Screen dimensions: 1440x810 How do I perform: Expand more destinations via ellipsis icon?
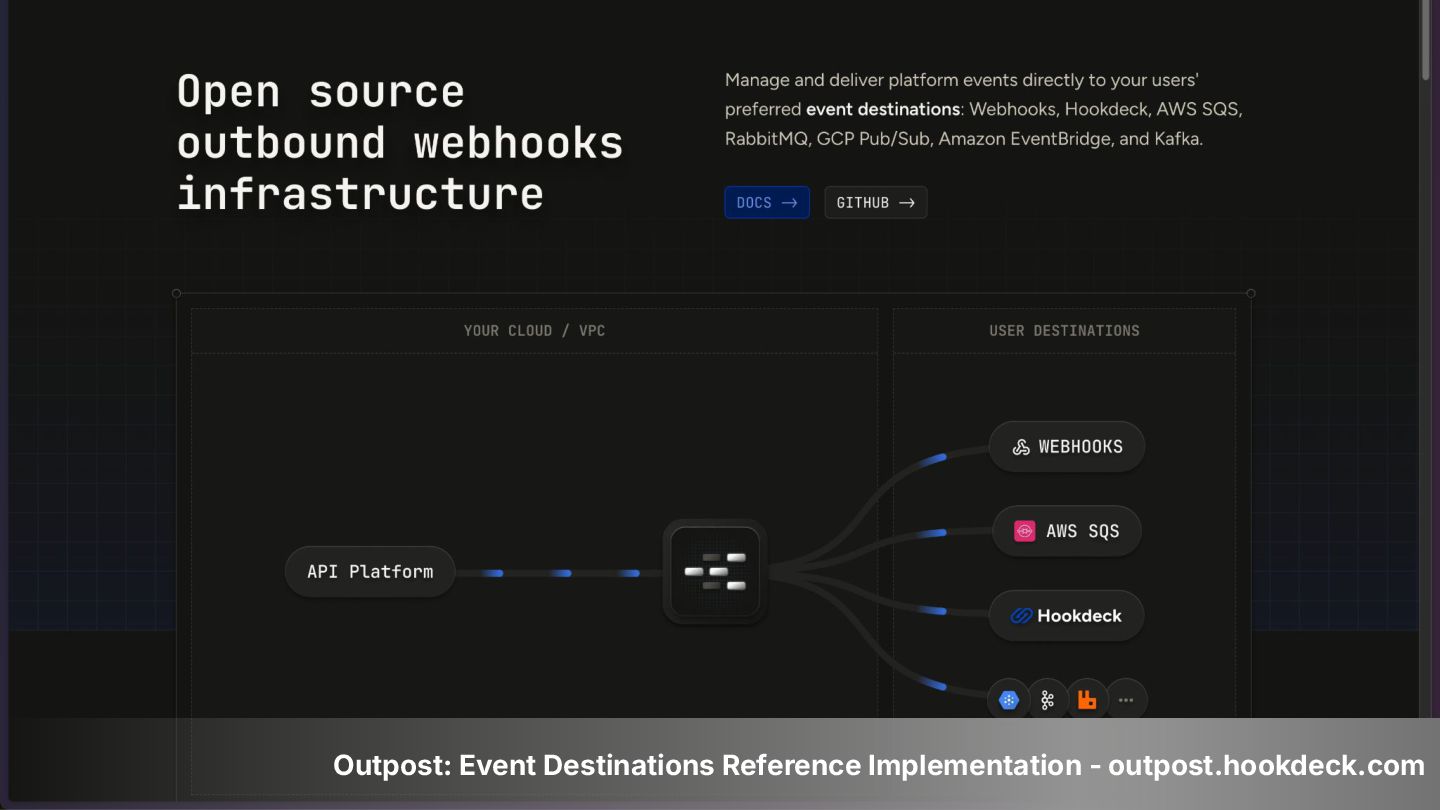pyautogui.click(x=1126, y=700)
